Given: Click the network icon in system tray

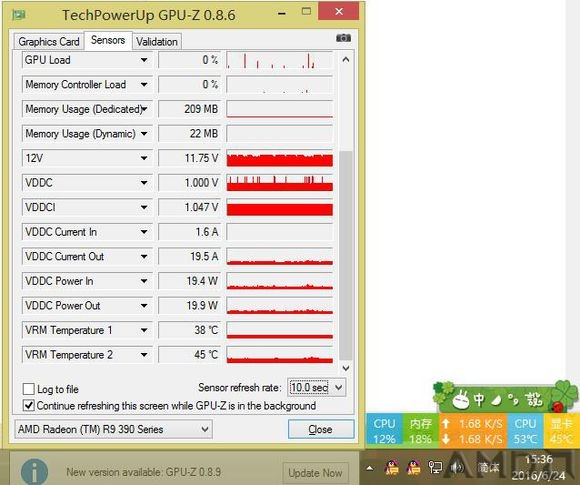Looking at the screenshot, I should click(x=435, y=468).
